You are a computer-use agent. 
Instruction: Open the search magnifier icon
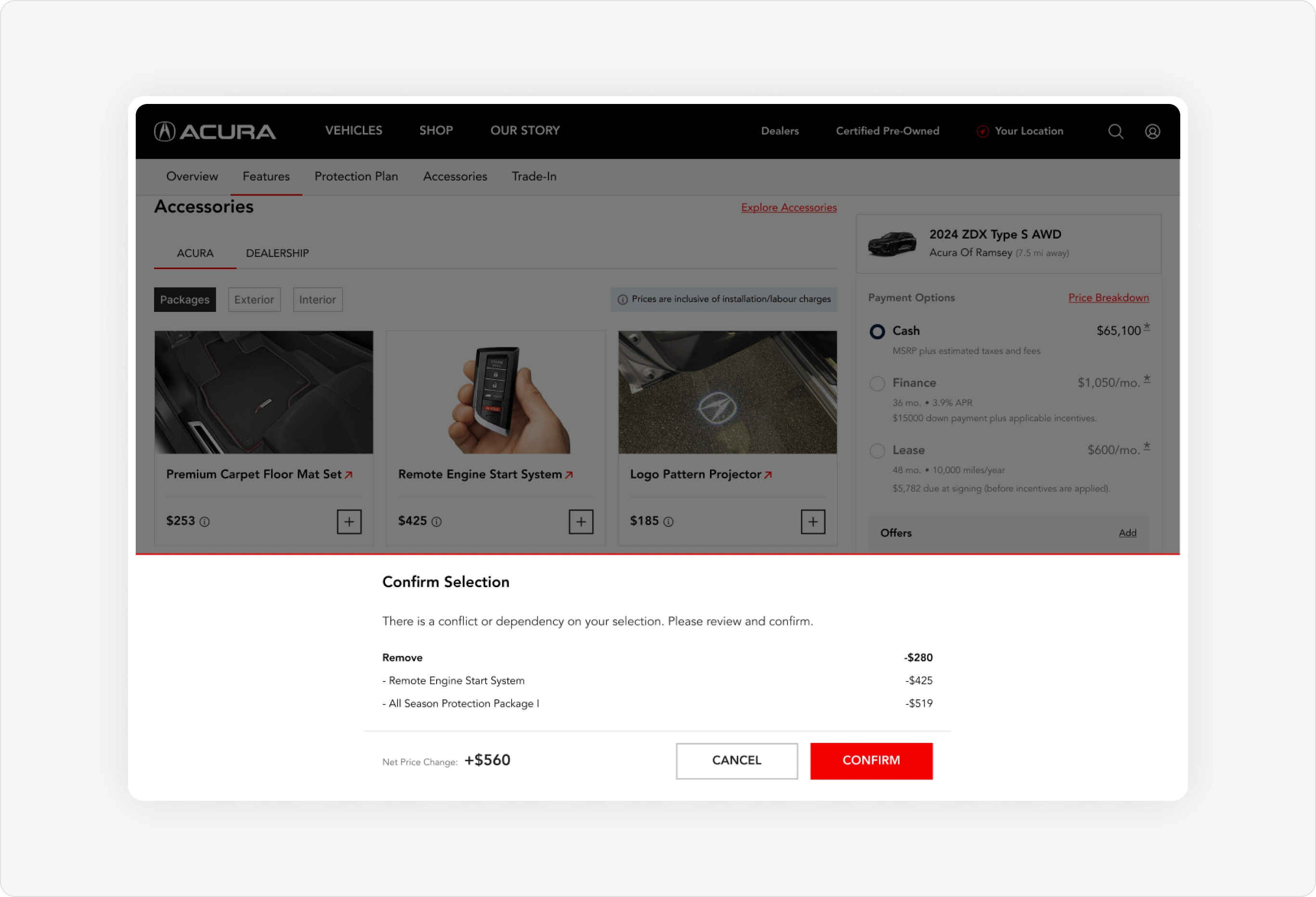click(x=1116, y=131)
